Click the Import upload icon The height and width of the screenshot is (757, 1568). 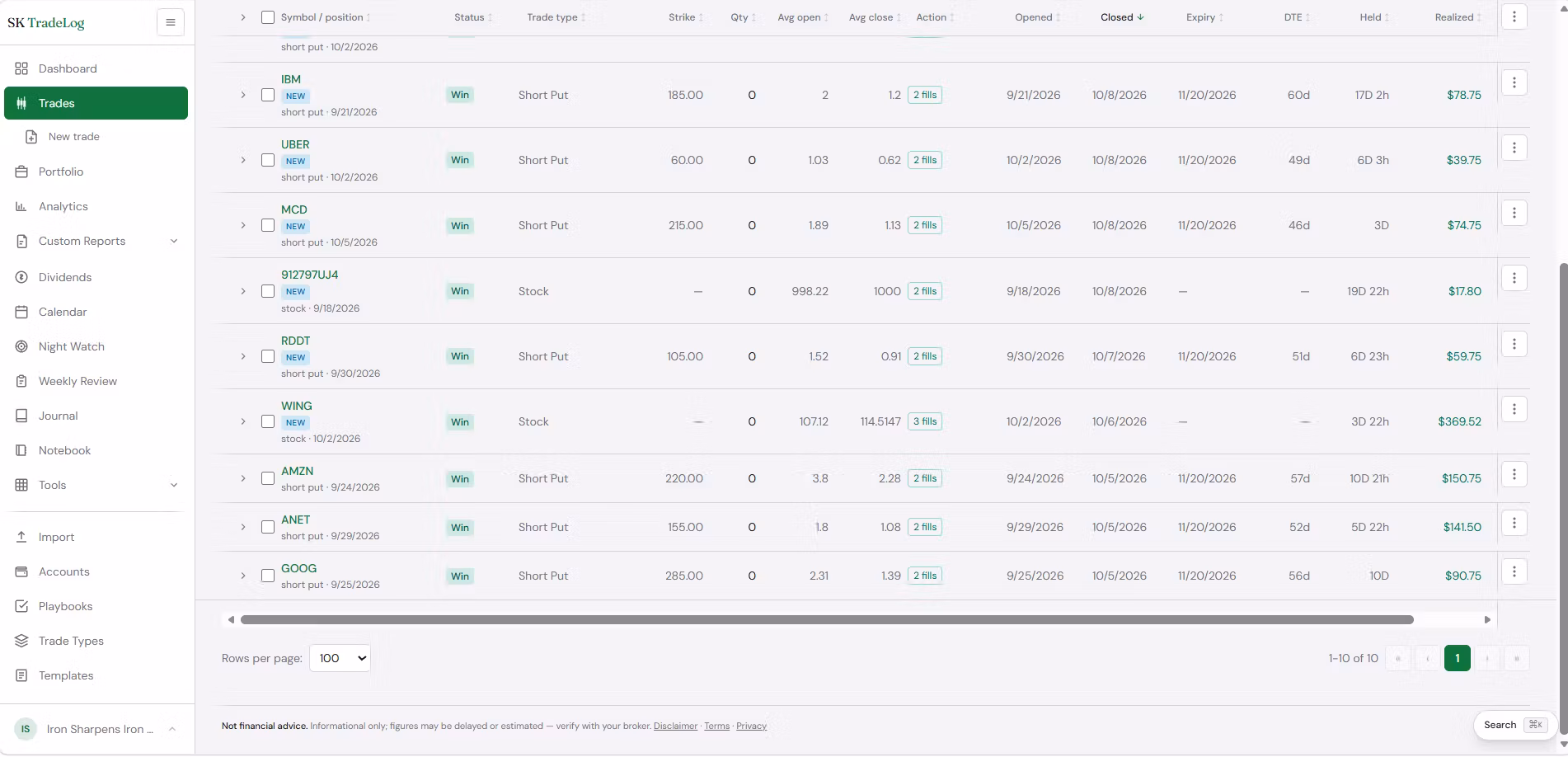21,537
